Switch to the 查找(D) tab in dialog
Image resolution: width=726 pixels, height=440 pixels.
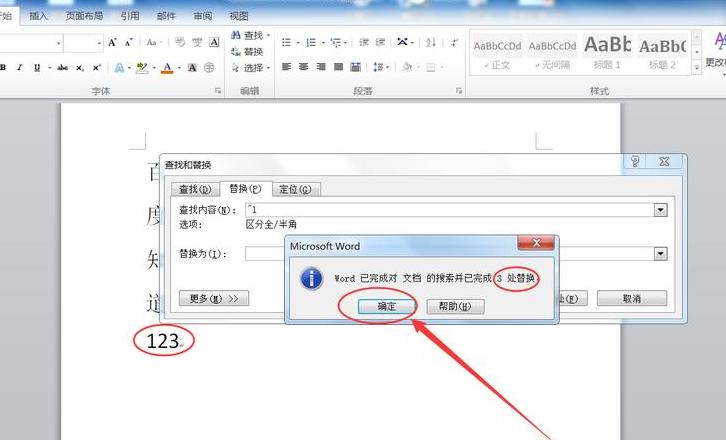coord(195,189)
